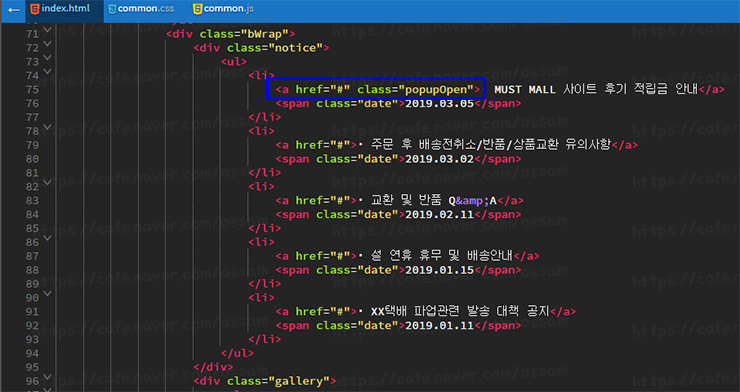Fold the li block at line 86
This screenshot has width=740, height=392.
tap(47, 238)
